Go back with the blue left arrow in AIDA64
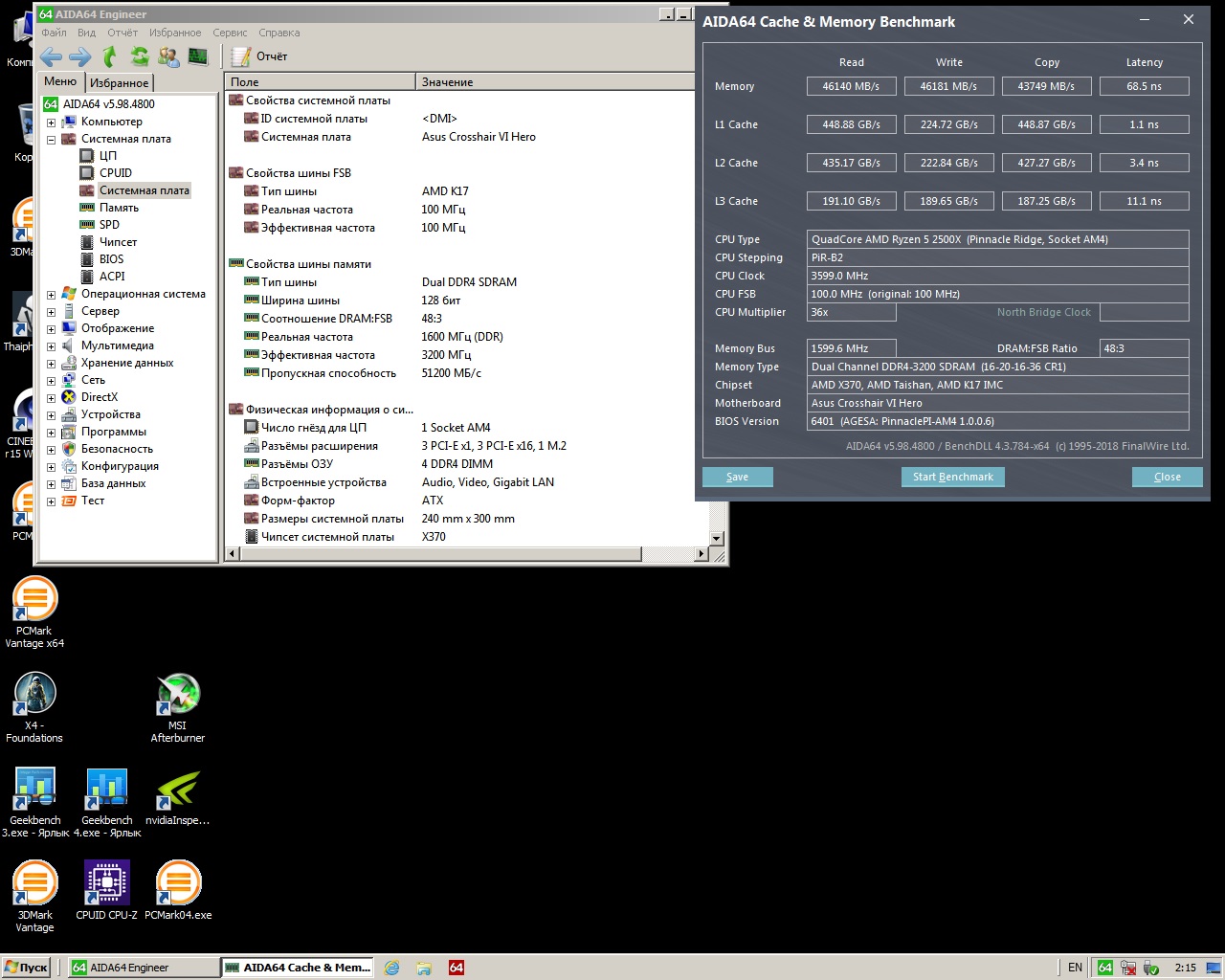This screenshot has width=1225, height=980. 51,56
